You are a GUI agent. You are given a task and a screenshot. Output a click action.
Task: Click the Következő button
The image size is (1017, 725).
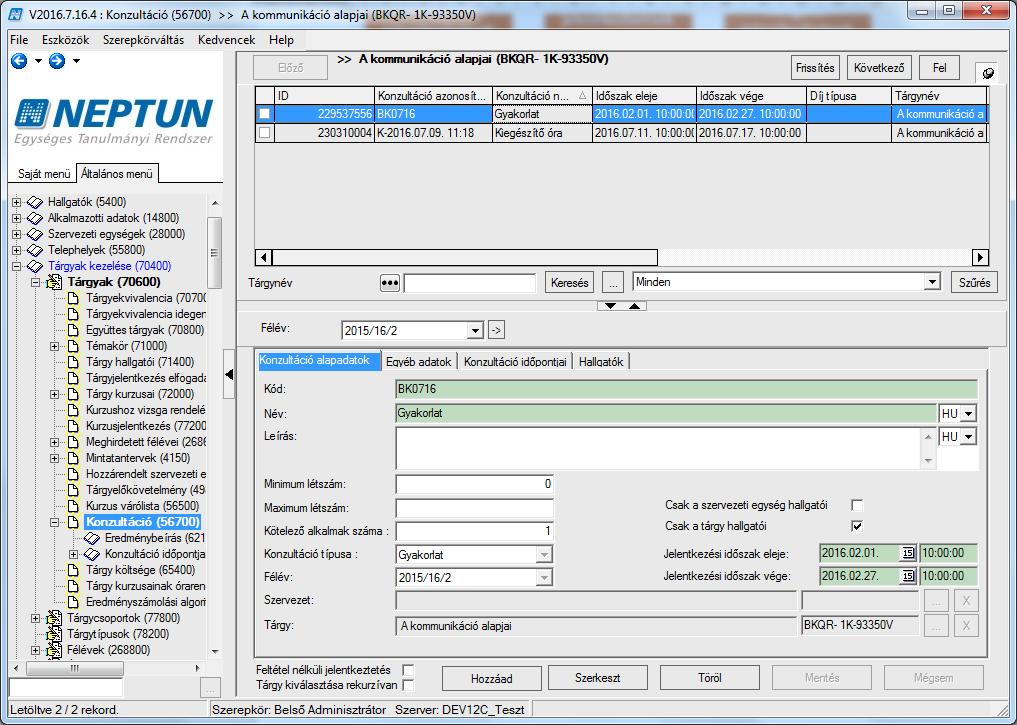pyautogui.click(x=879, y=68)
